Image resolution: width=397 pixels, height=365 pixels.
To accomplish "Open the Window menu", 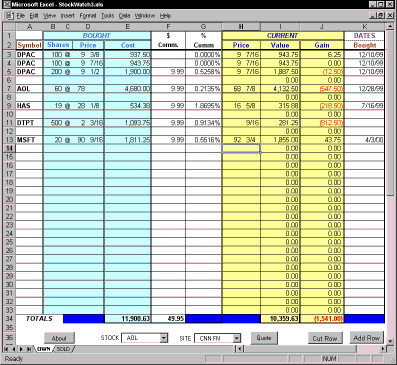I will click(x=145, y=16).
